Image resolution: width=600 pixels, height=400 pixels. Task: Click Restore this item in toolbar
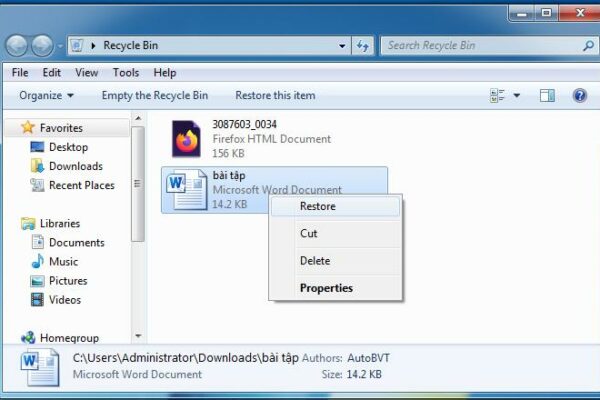(275, 95)
